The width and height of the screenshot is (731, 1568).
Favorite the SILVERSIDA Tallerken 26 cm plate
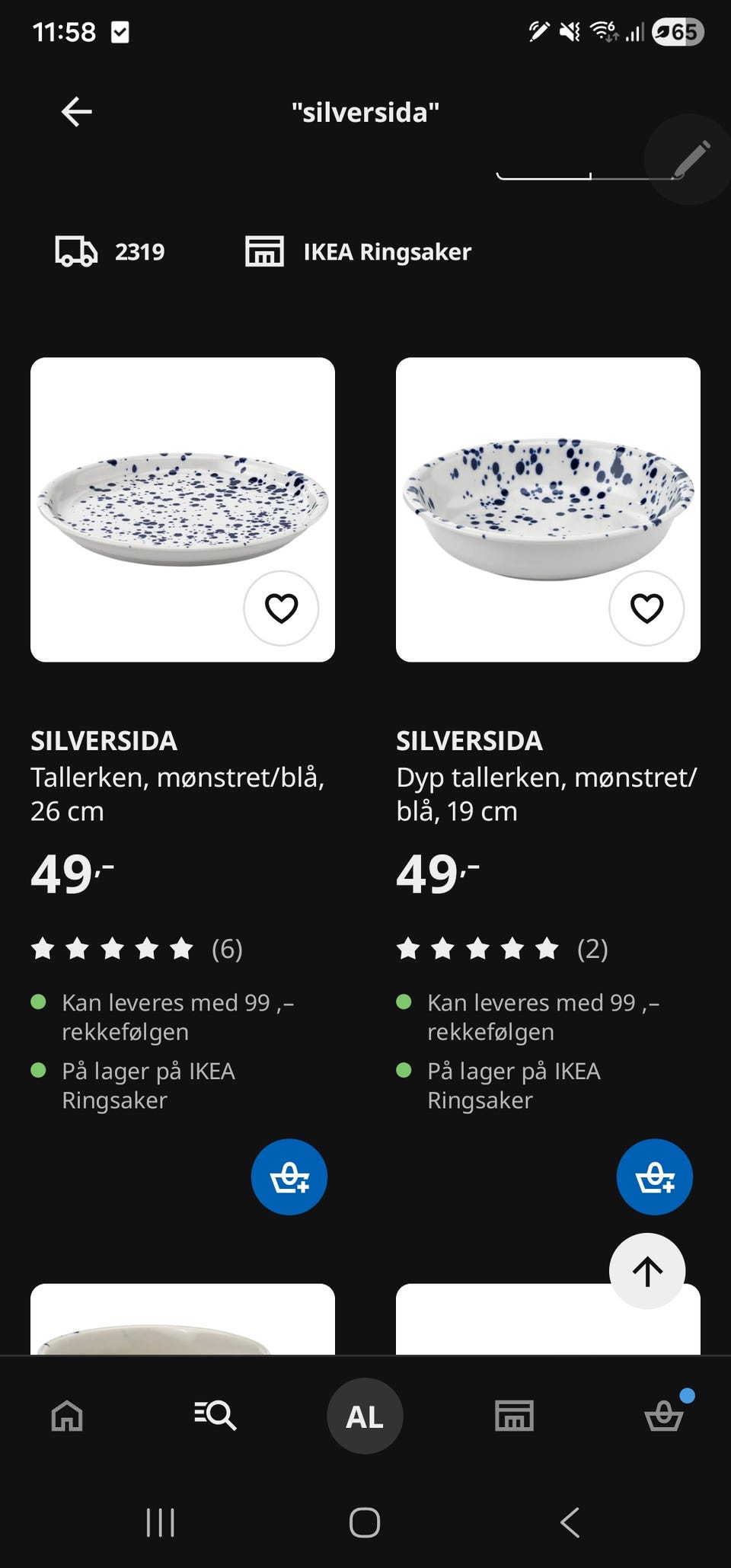click(x=281, y=608)
